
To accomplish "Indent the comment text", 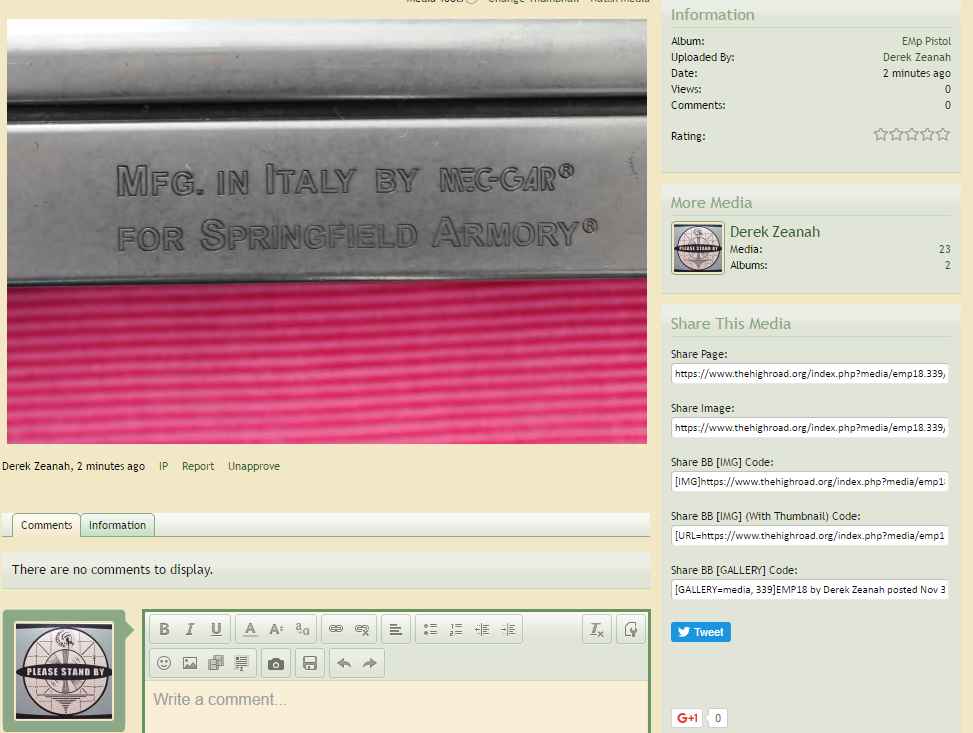I will [x=508, y=629].
